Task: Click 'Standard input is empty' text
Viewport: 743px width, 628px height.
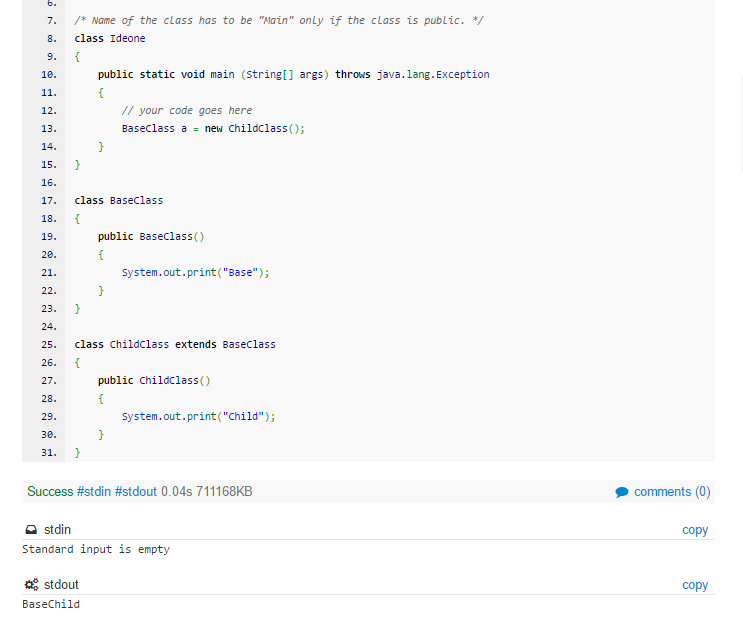Action: pyautogui.click(x=96, y=549)
